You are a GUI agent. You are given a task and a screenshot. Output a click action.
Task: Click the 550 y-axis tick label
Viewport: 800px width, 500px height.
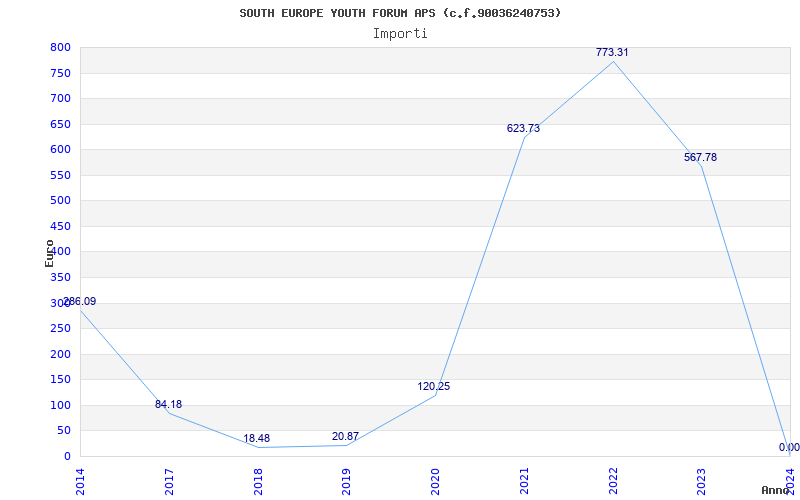point(60,176)
